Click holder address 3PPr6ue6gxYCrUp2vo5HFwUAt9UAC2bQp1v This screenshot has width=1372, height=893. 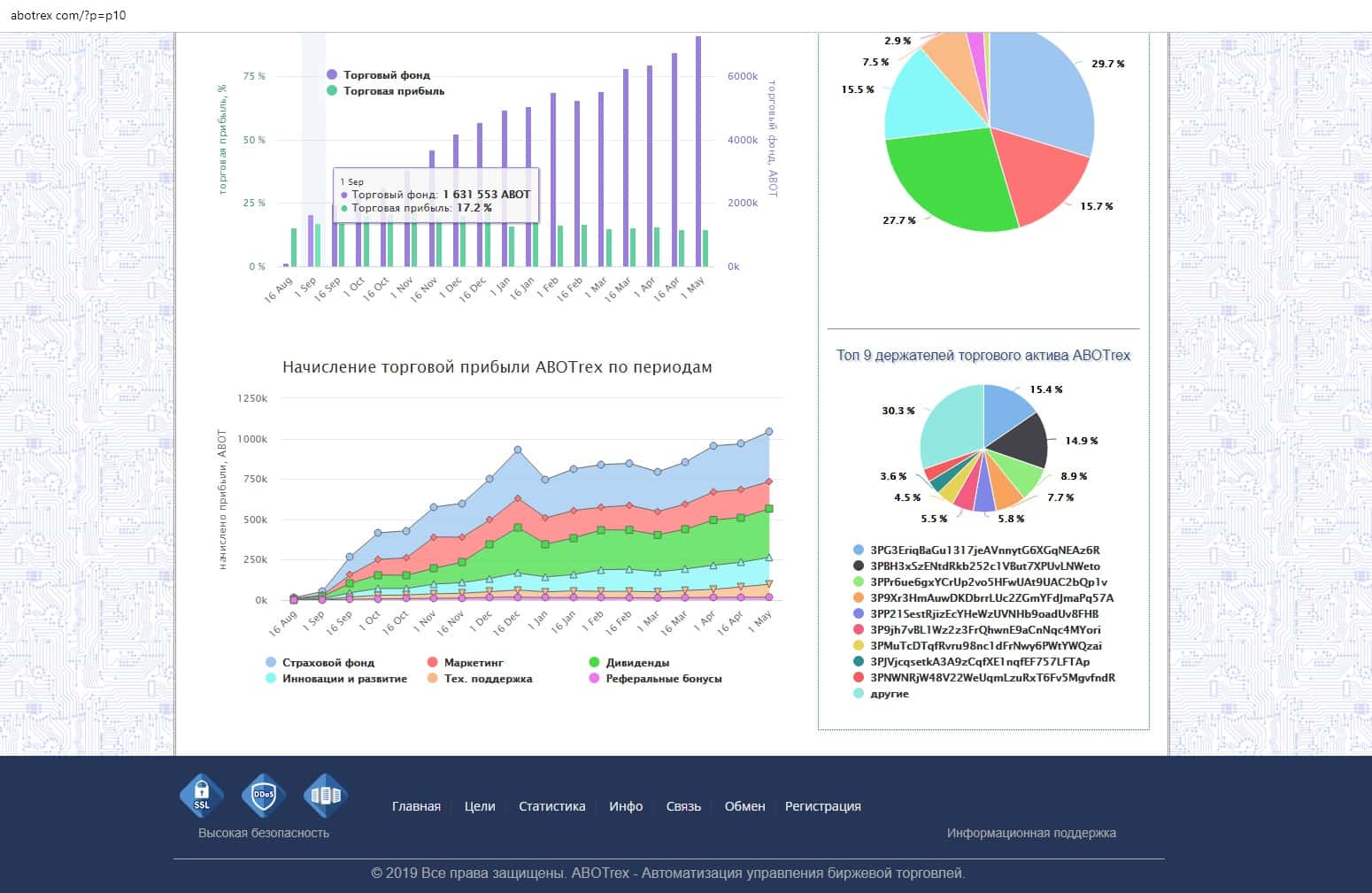981,581
